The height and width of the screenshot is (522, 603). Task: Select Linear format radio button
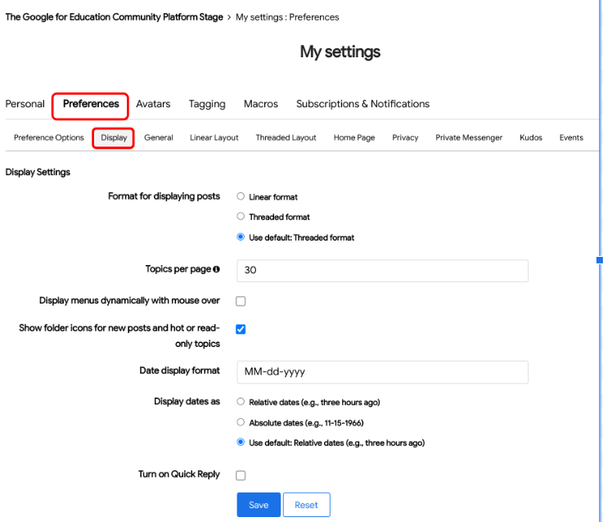click(241, 197)
